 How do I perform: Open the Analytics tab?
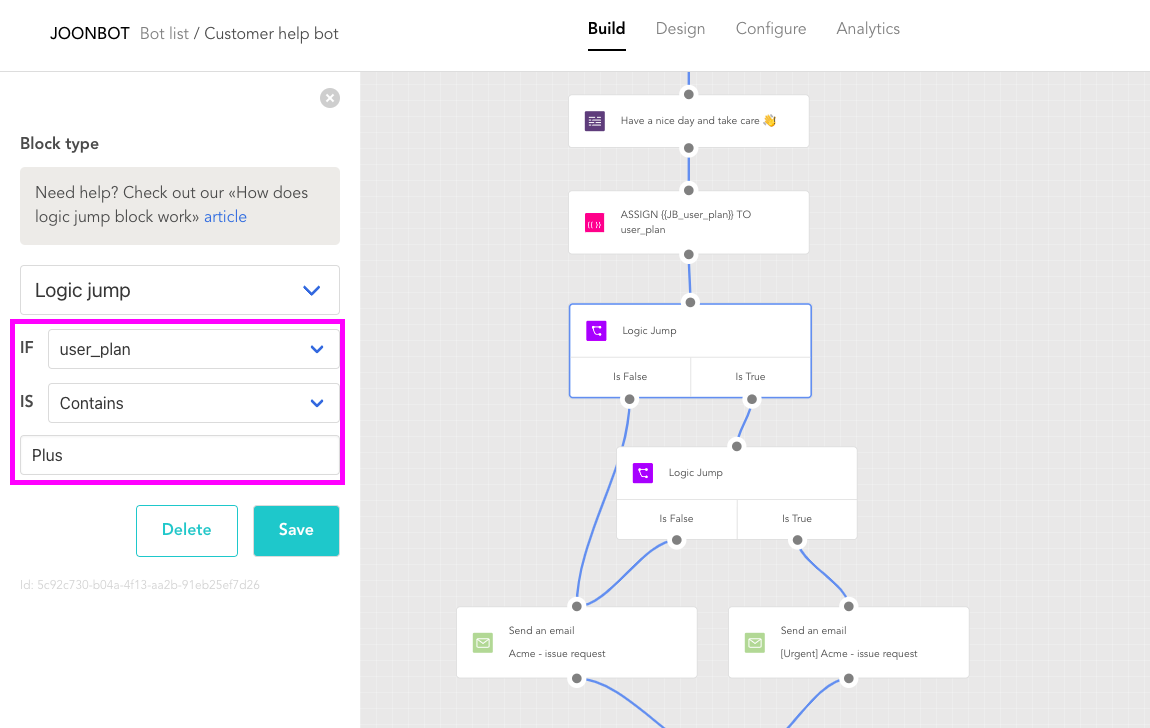coord(868,29)
